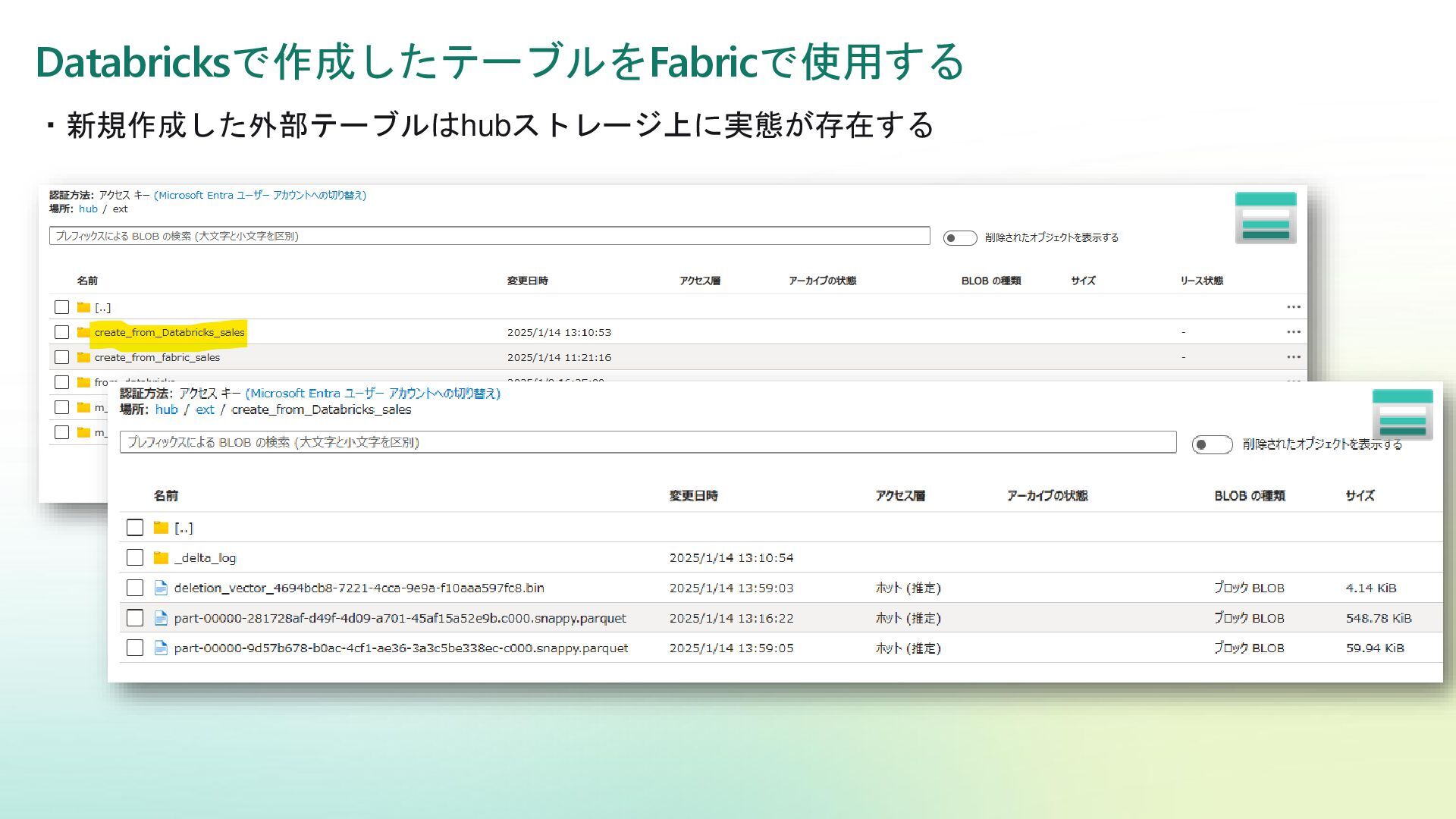Open the ellipsis menu for create_from_Databricks_sales
Viewport: 1456px width, 819px height.
click(x=1293, y=332)
